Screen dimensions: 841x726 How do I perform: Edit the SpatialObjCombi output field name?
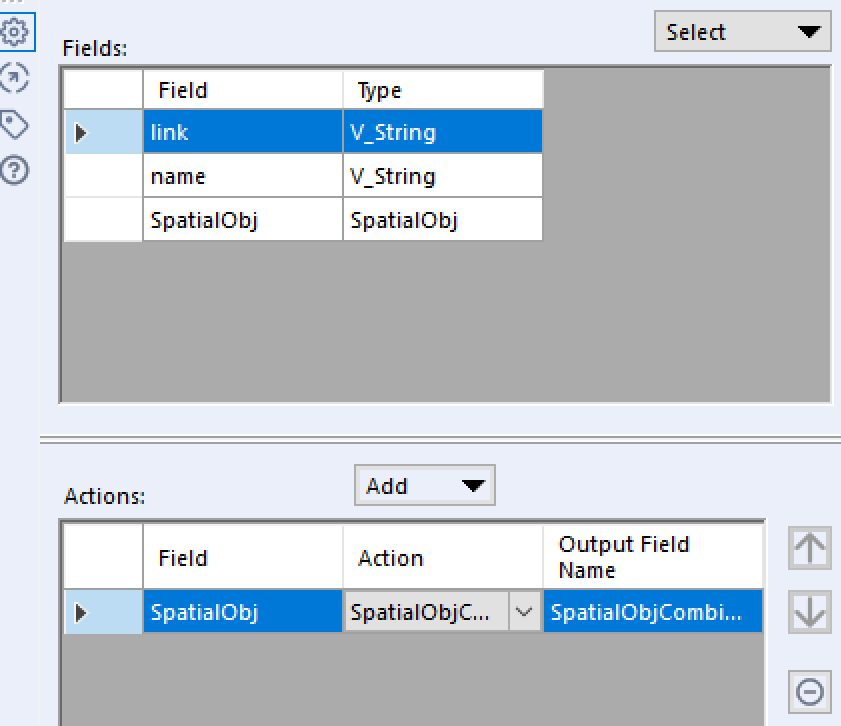point(652,612)
